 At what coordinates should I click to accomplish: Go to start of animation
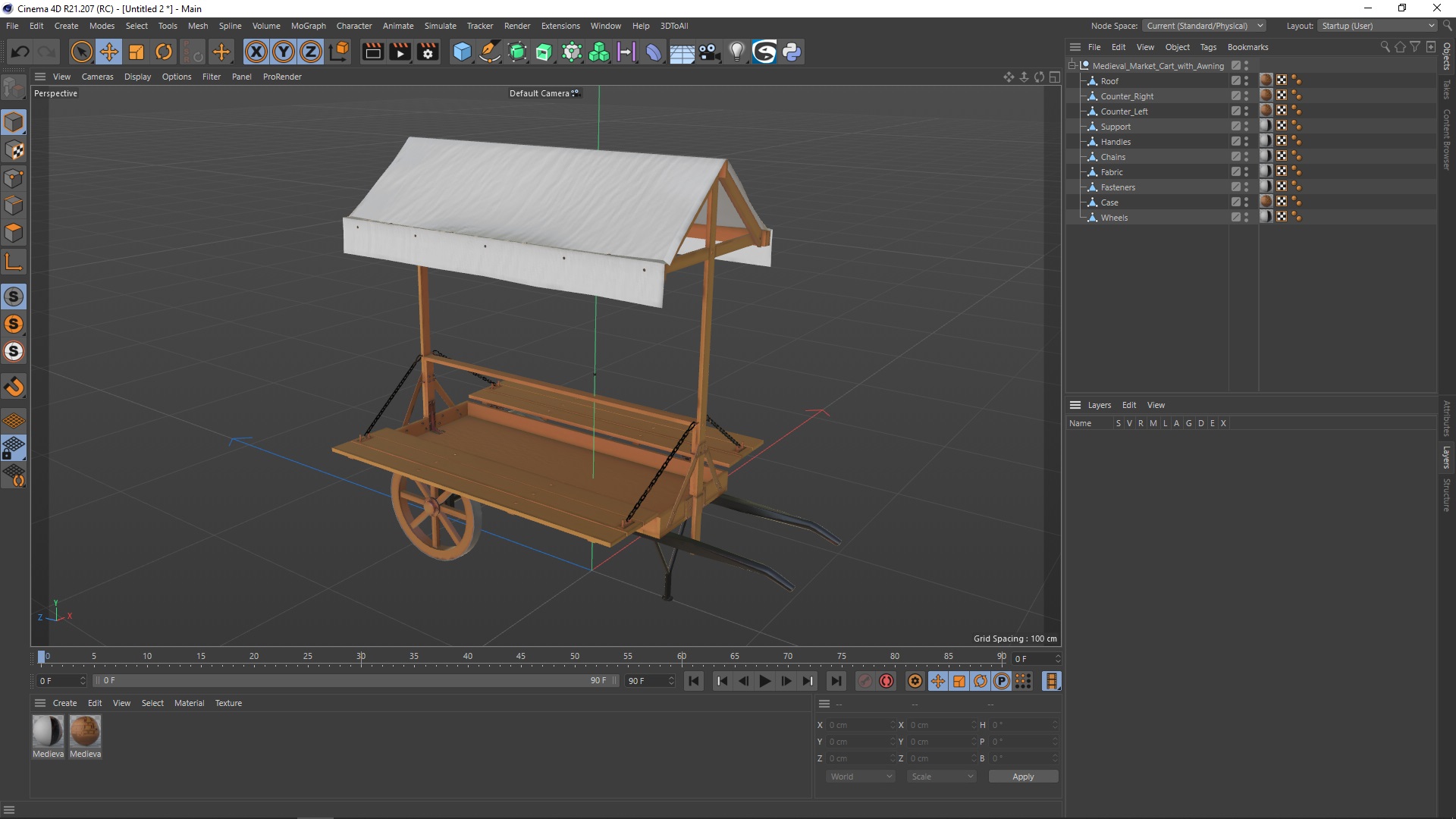[x=694, y=681]
